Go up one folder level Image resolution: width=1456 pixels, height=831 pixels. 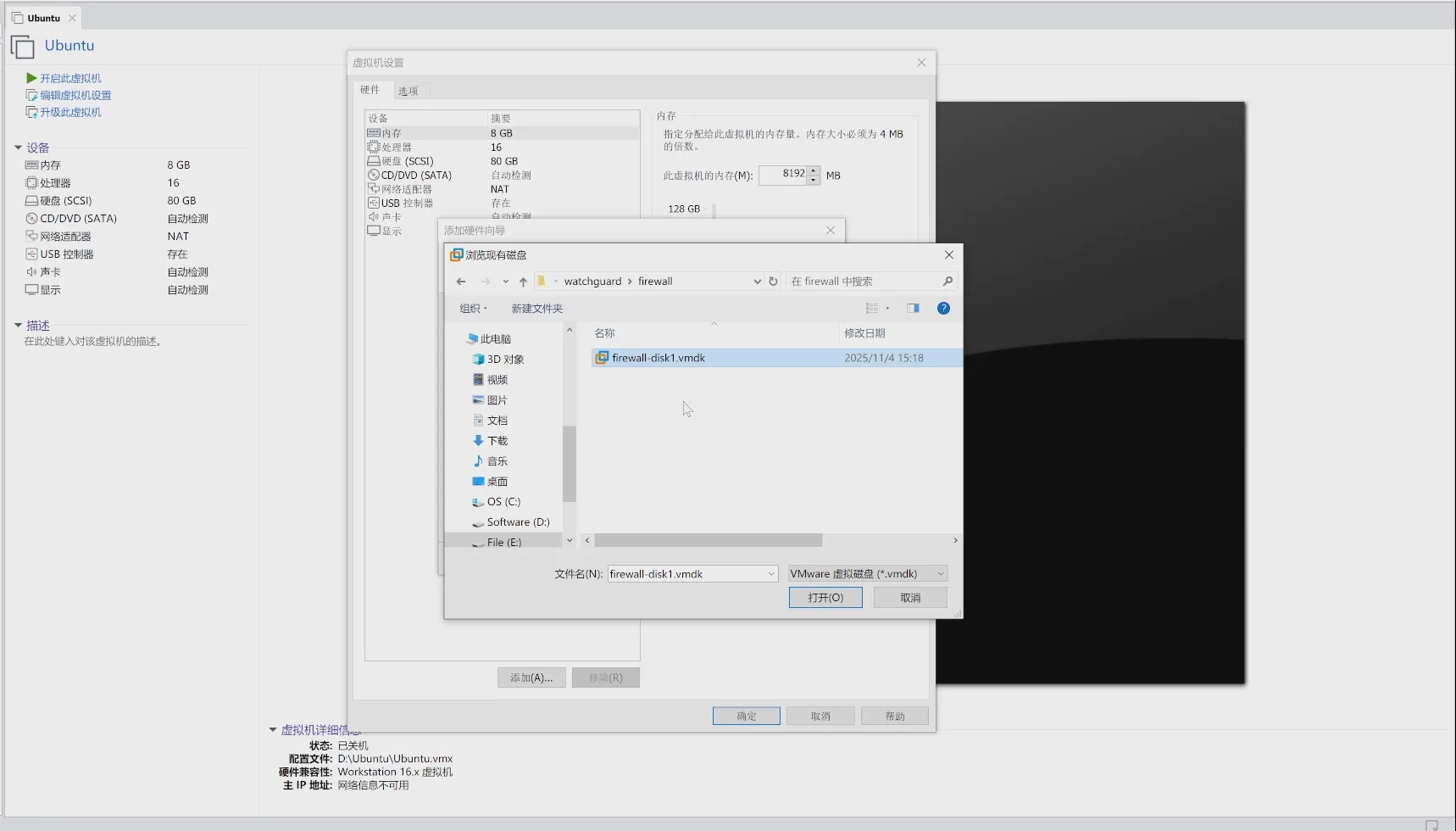(523, 282)
